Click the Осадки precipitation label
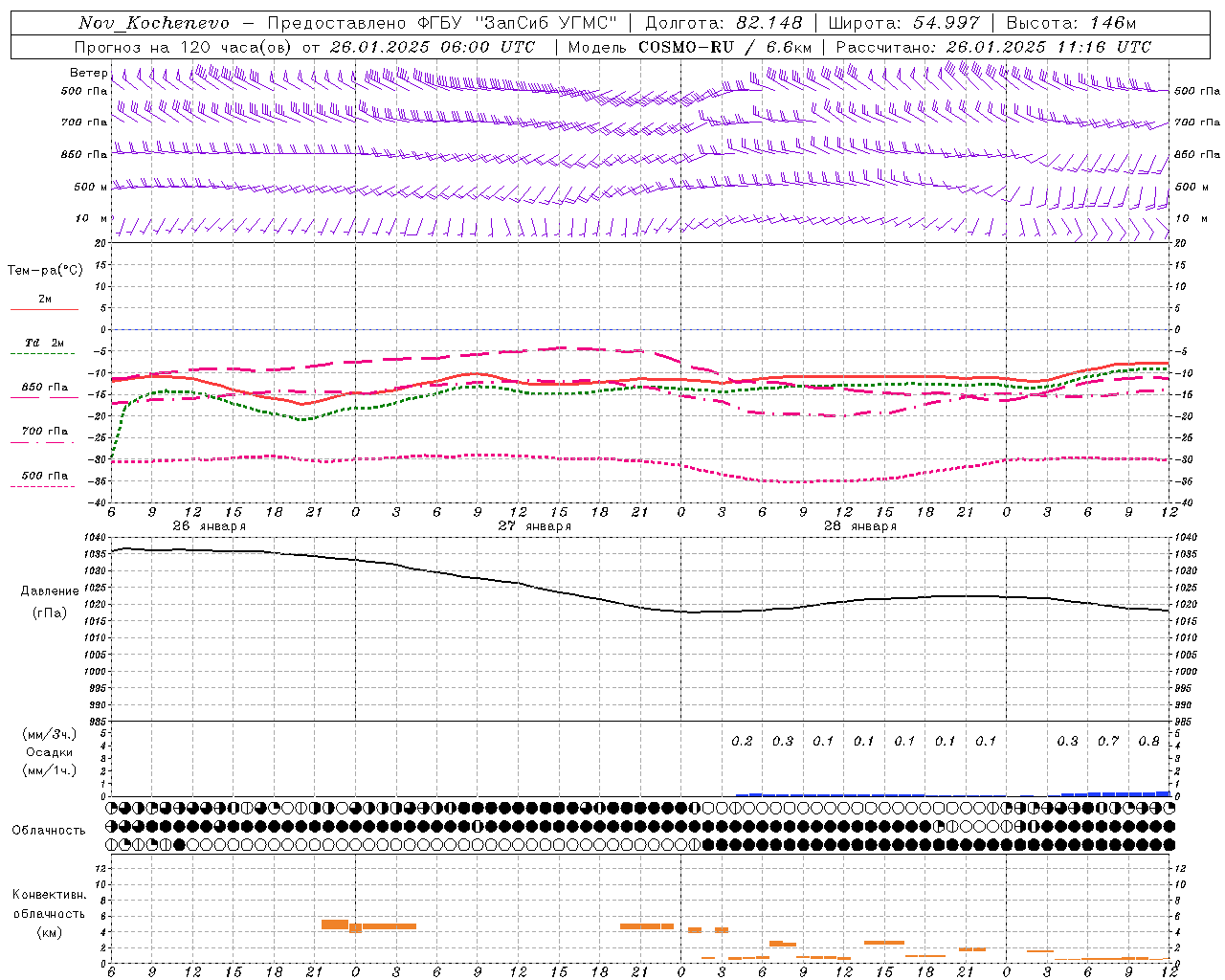Screen dimensions: 1225x980 coord(50,752)
